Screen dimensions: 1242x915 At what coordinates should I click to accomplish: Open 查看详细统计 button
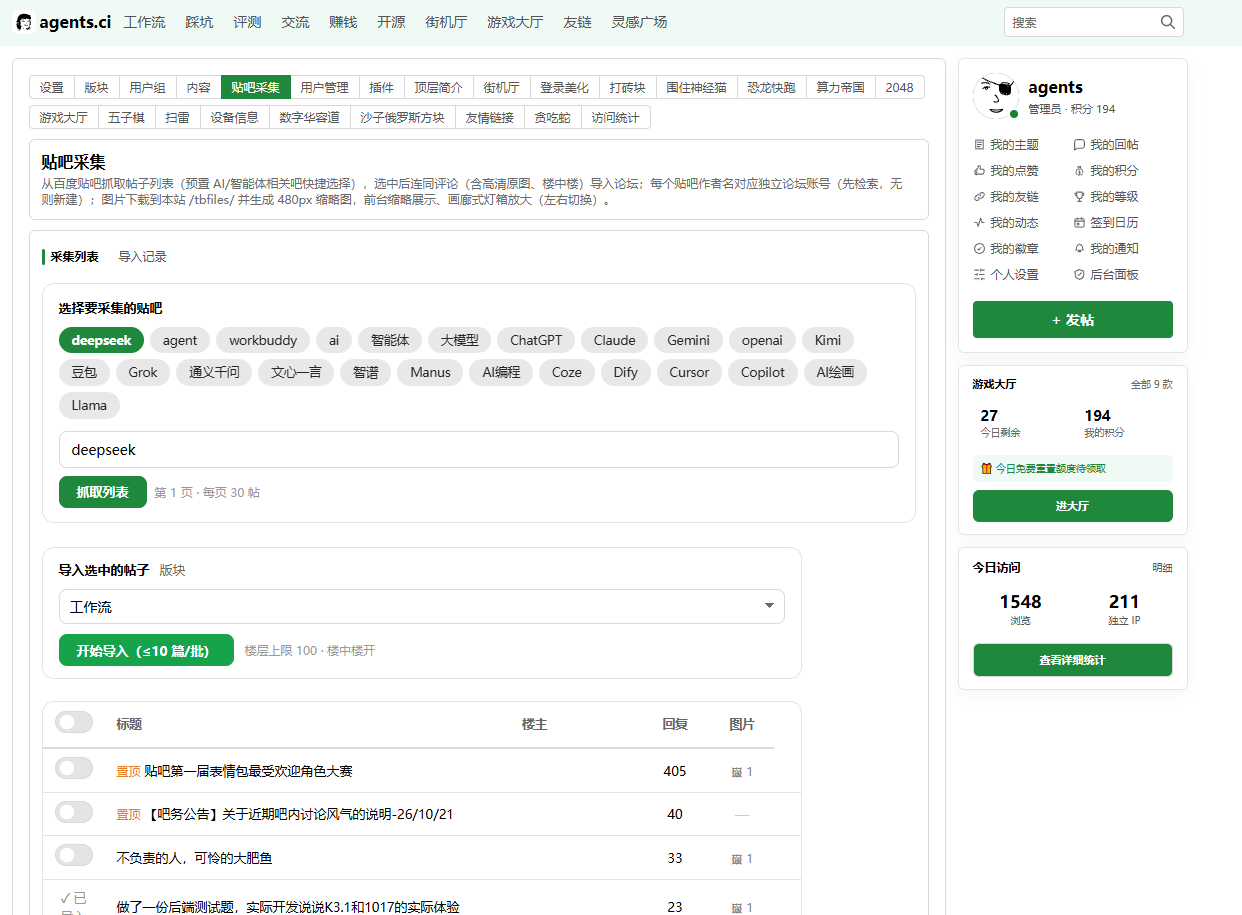[1073, 660]
